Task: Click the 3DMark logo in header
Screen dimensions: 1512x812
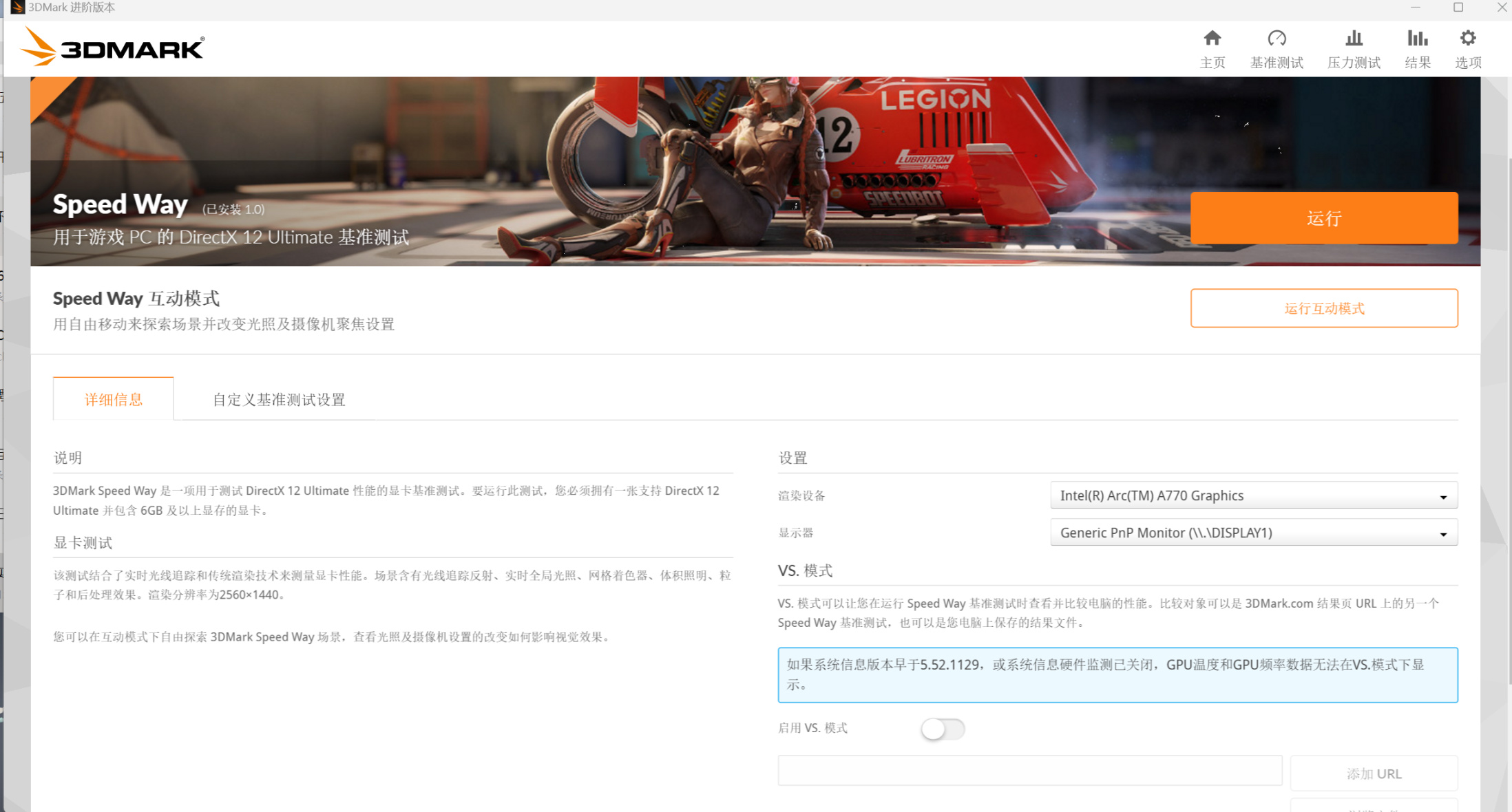Action: point(113,47)
